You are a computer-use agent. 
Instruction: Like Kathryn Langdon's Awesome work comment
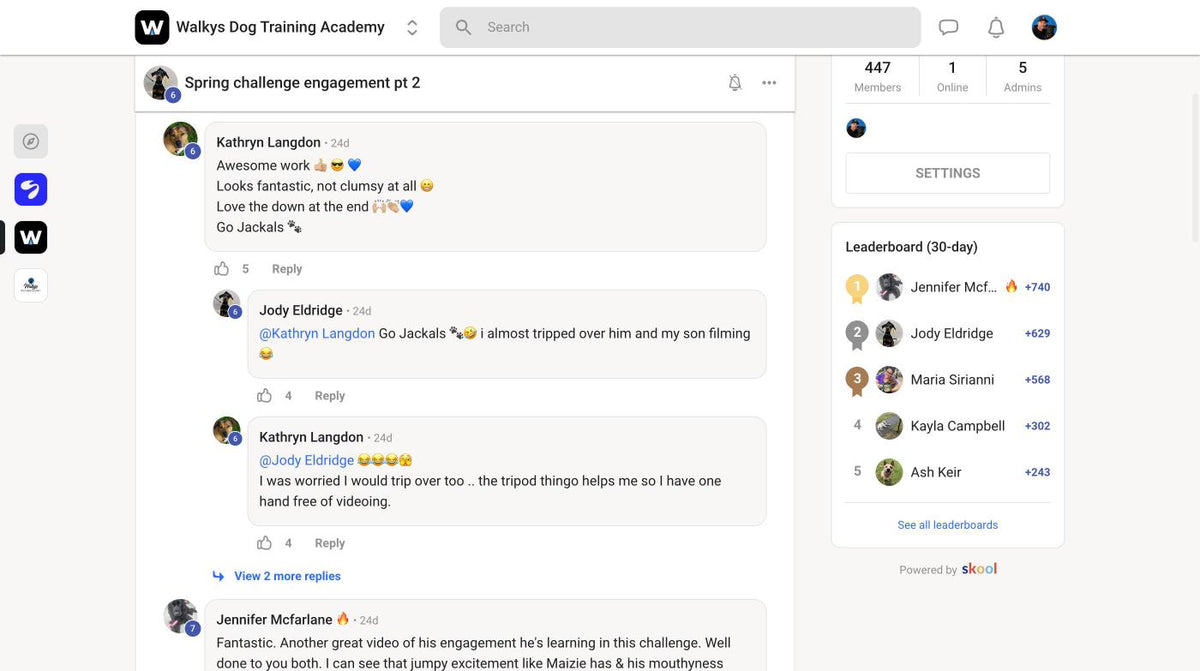(222, 269)
